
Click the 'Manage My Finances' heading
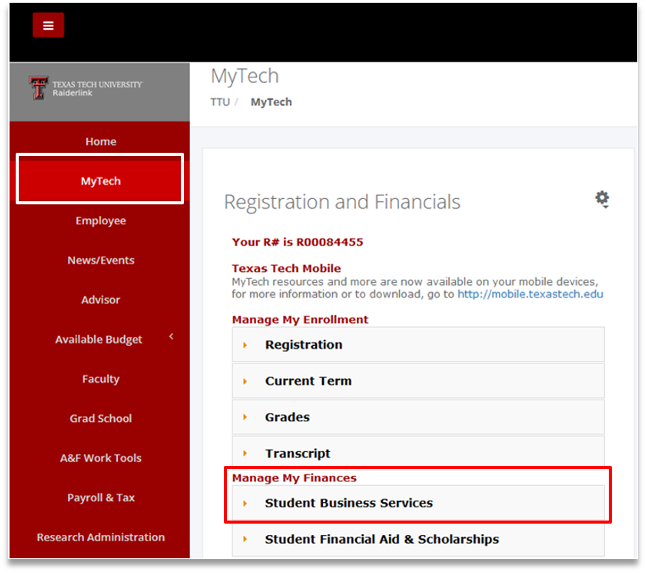[294, 478]
